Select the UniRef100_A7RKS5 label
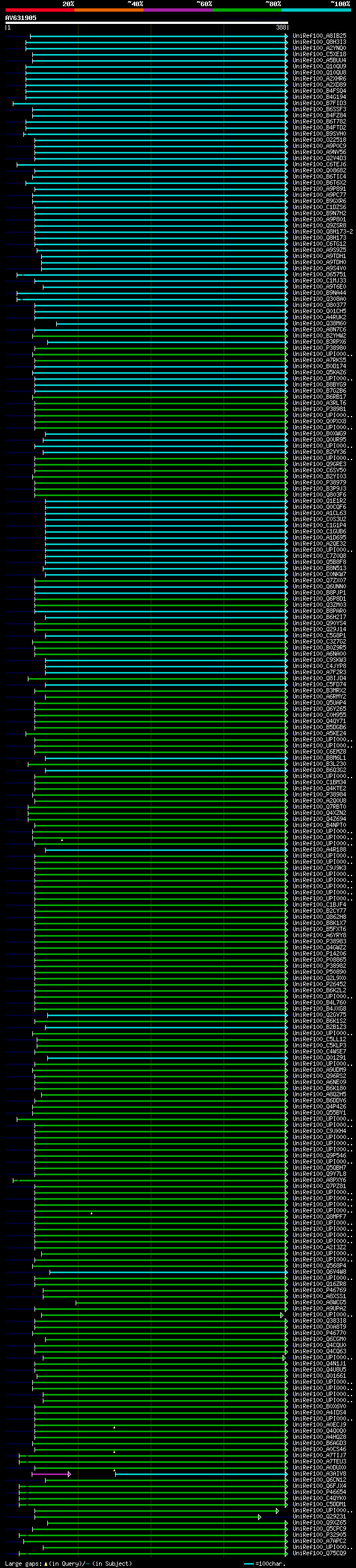The width and height of the screenshot is (356, 1568). (319, 360)
